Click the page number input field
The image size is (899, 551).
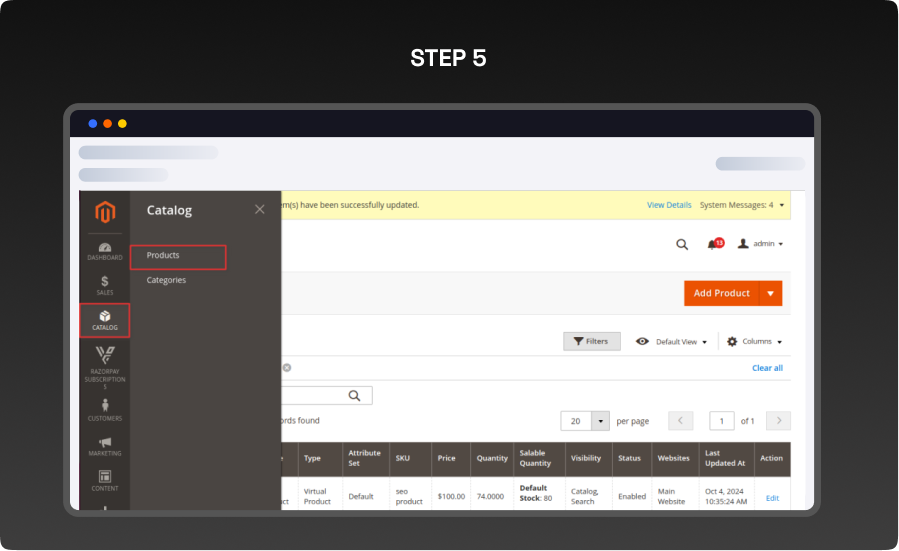(721, 421)
